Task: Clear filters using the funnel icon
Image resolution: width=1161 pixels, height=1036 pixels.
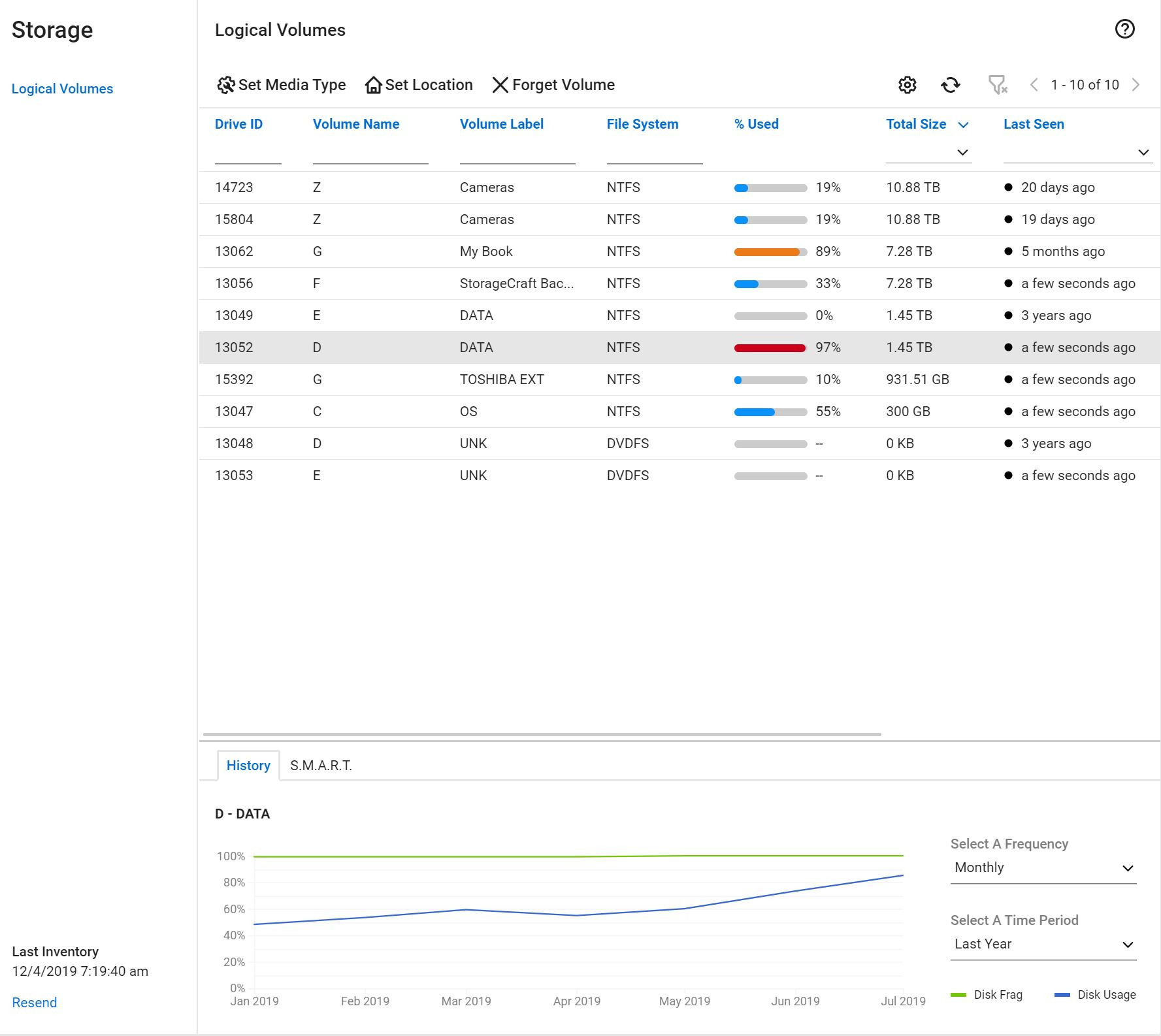Action: click(x=997, y=85)
